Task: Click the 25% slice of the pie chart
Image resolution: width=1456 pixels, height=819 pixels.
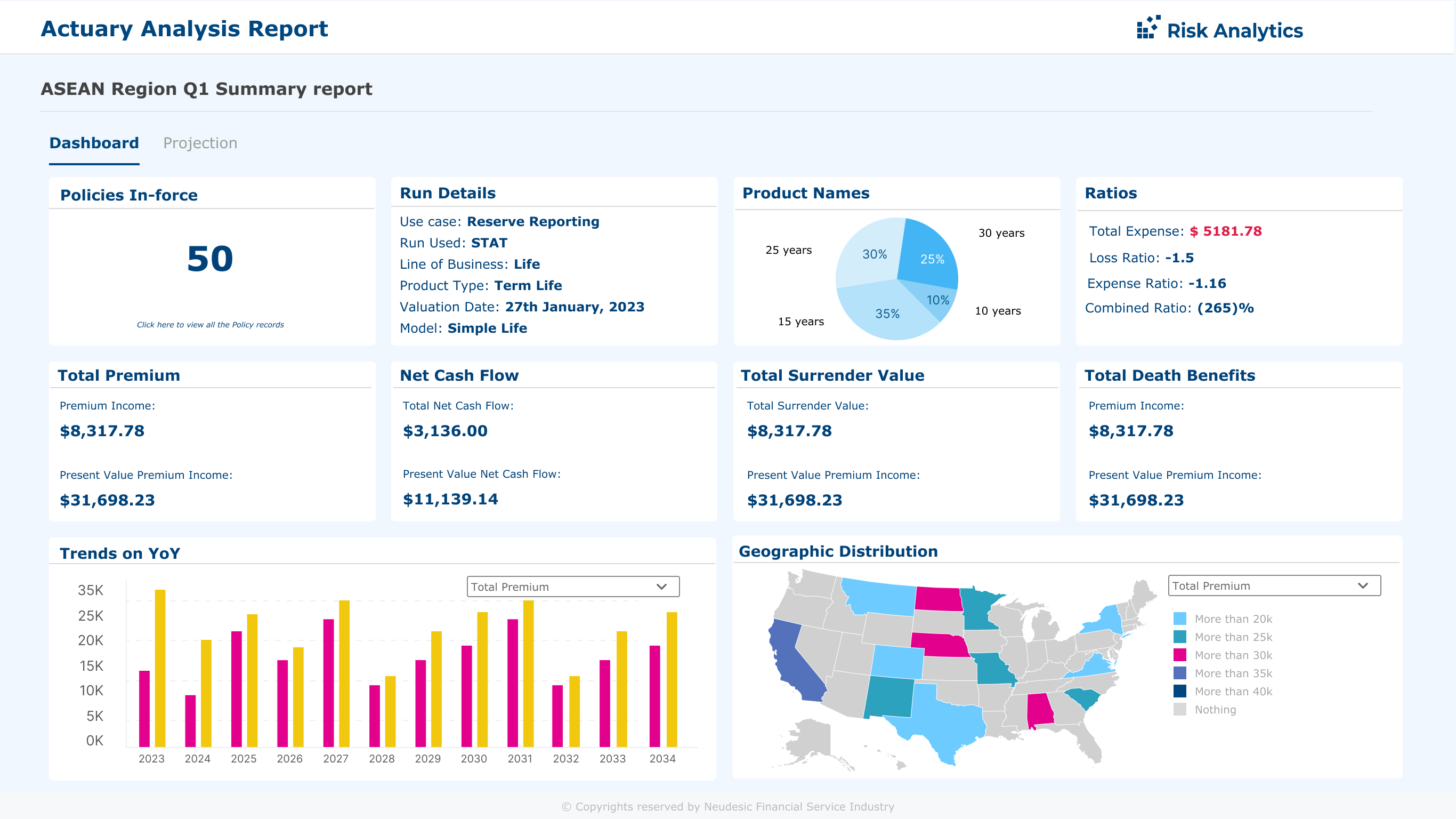Action: (931, 254)
